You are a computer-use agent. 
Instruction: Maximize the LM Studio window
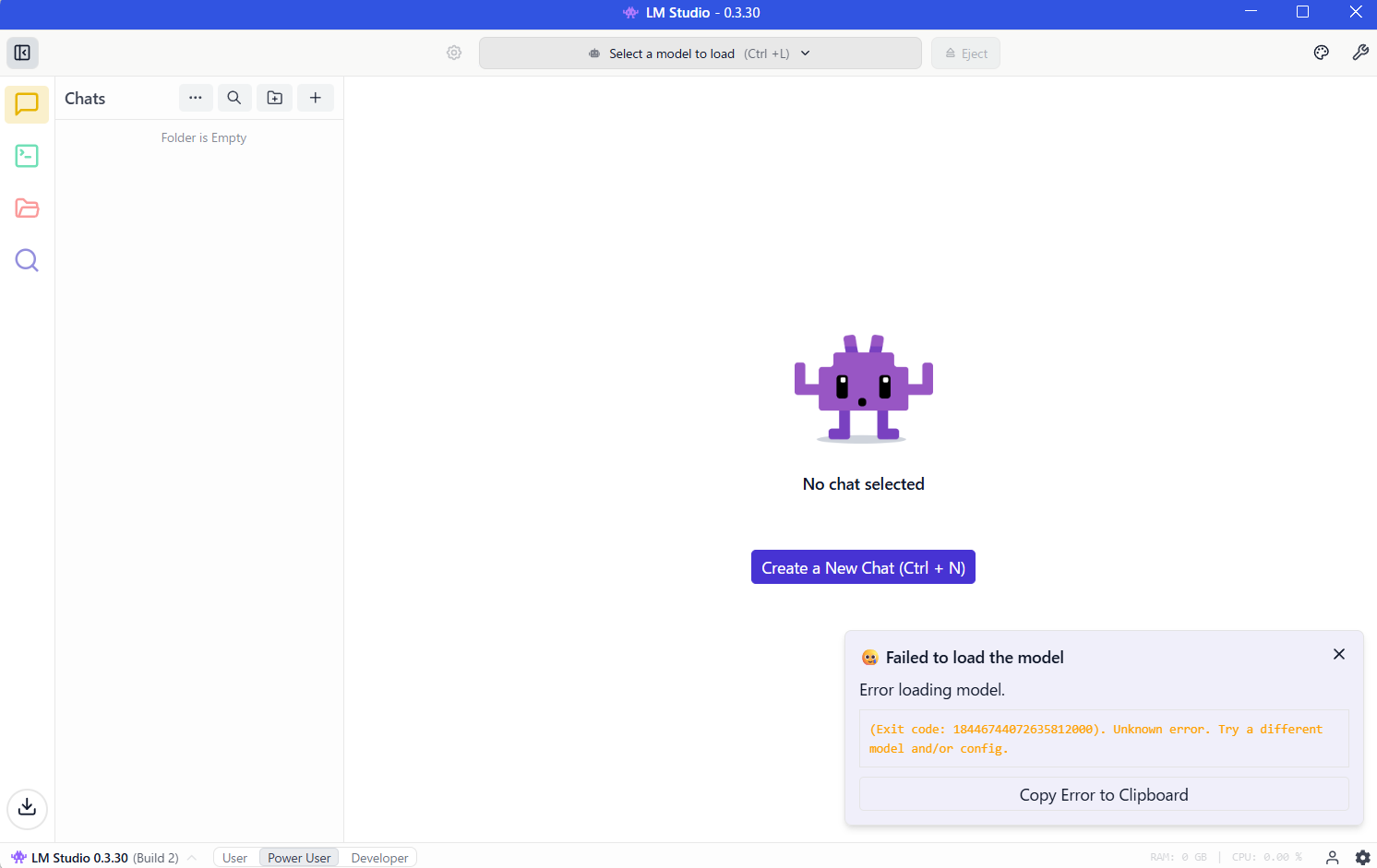tap(1302, 12)
